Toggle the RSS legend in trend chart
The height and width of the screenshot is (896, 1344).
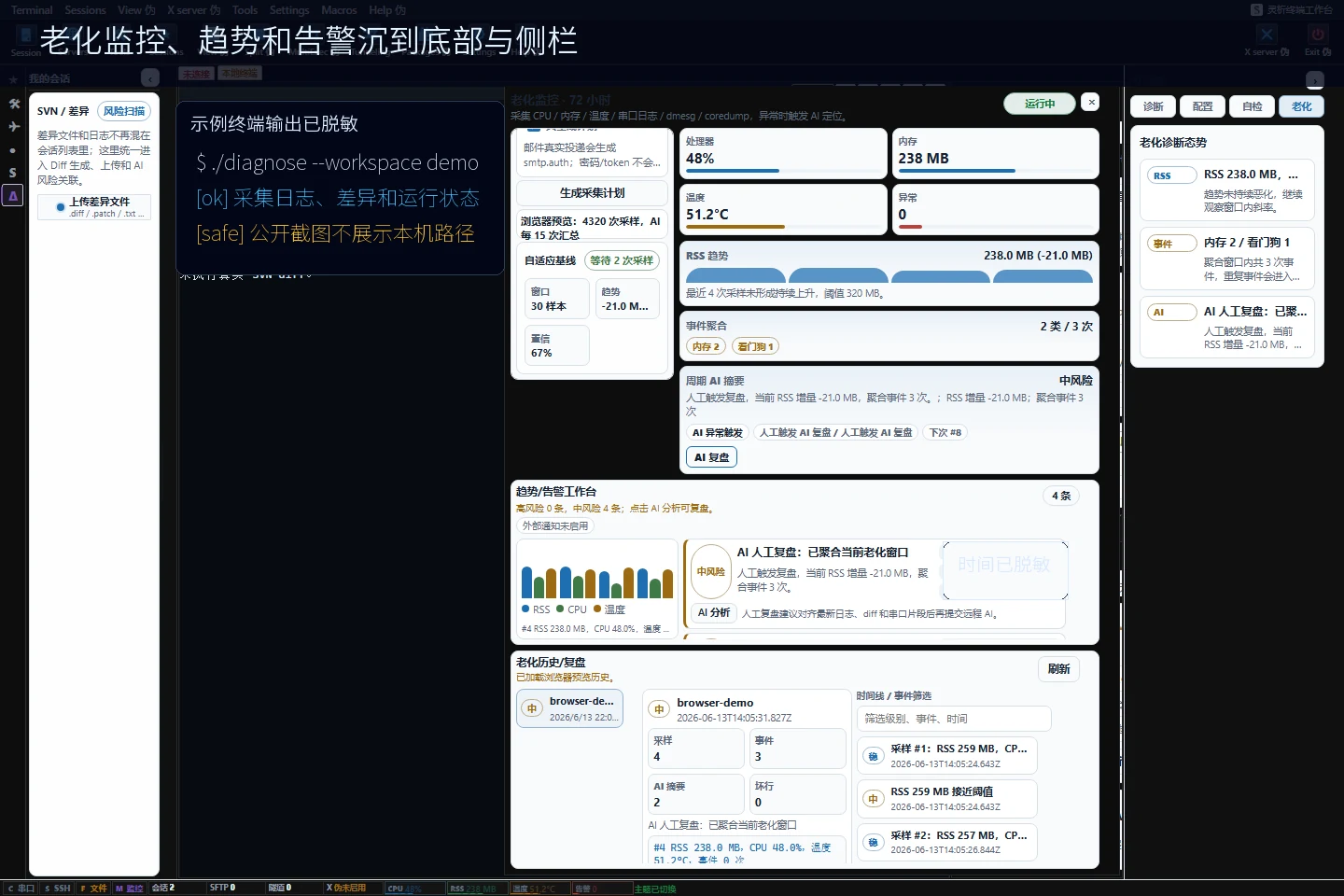tap(537, 609)
